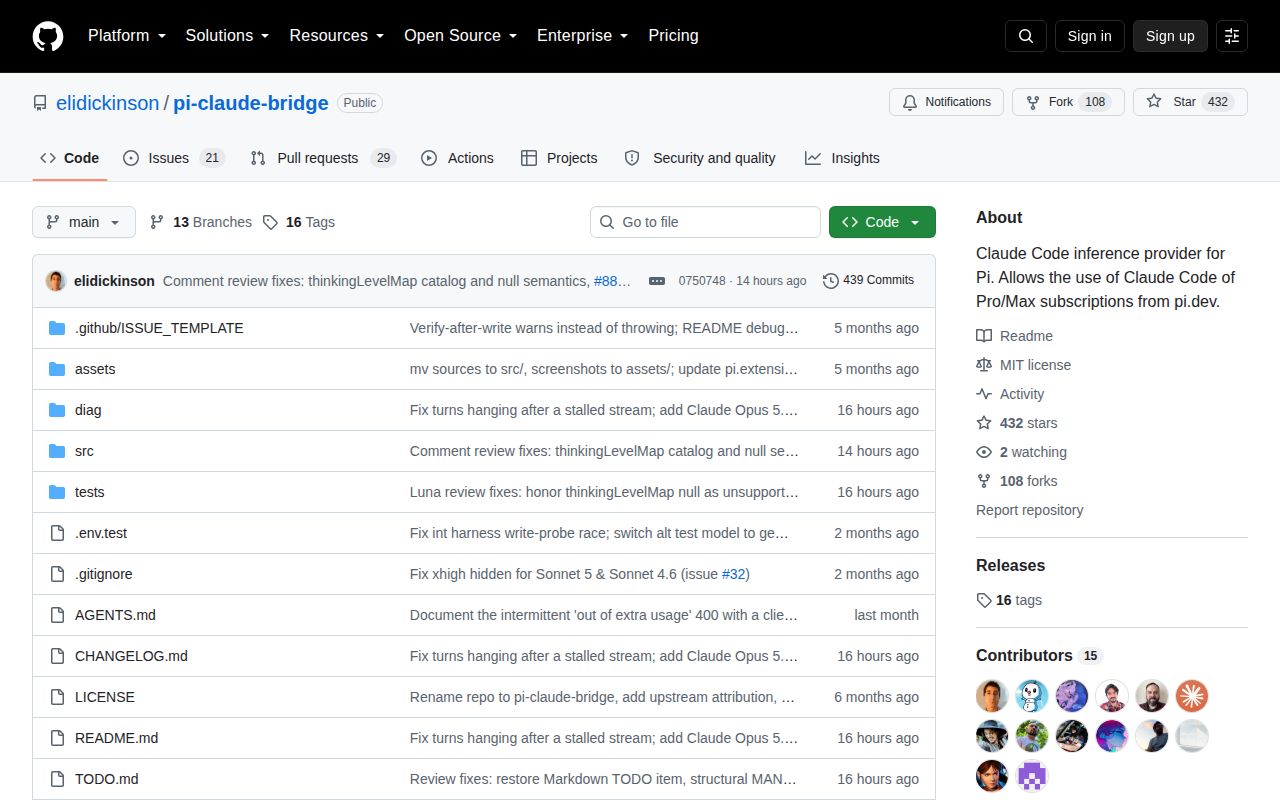
Task: Open the 439 Commits link
Action: pos(868,281)
